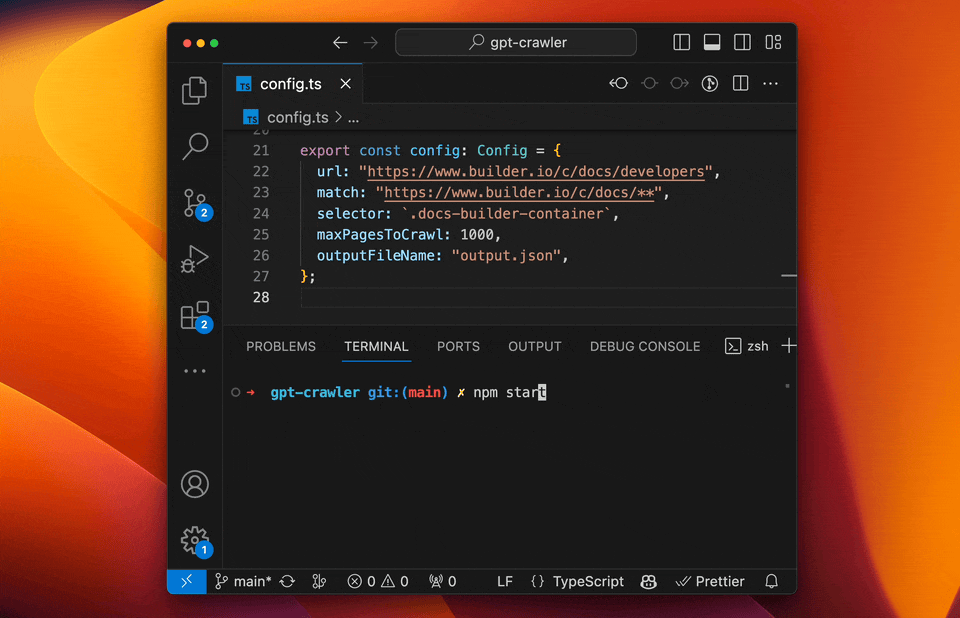960x618 pixels.
Task: Open the Explorer icon in the Activity Bar
Action: [195, 90]
